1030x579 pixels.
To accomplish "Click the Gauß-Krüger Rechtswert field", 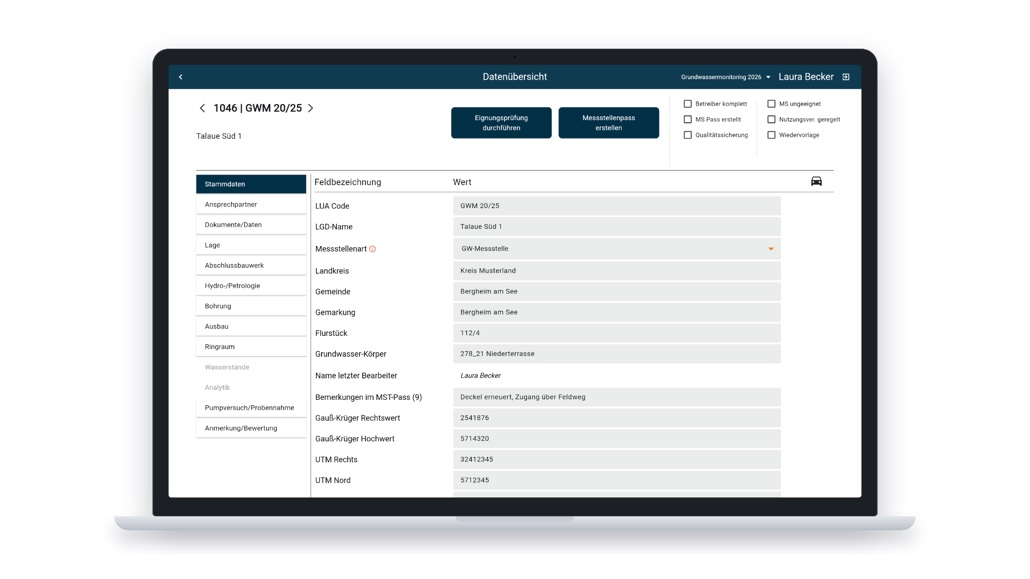I will pos(617,418).
